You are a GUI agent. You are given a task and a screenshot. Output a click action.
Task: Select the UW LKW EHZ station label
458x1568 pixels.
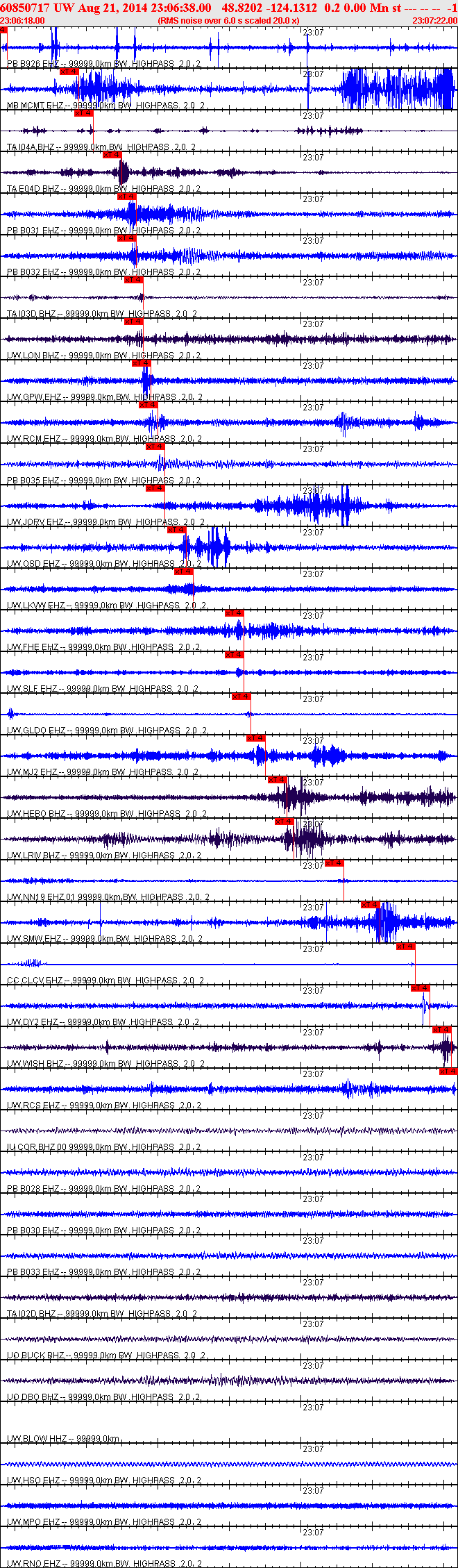pos(106,606)
